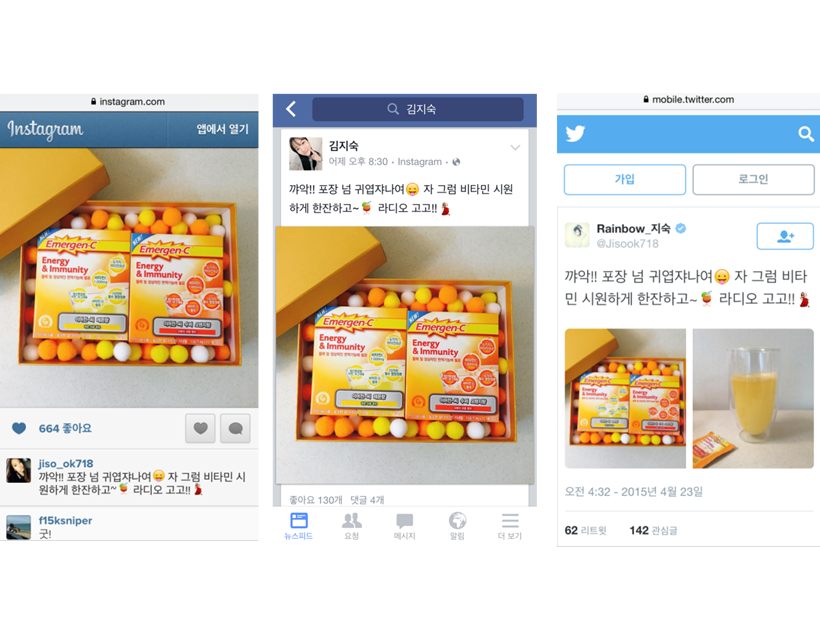This screenshot has width=820, height=640.
Task: Click the 로그인 login button
Action: click(x=753, y=179)
